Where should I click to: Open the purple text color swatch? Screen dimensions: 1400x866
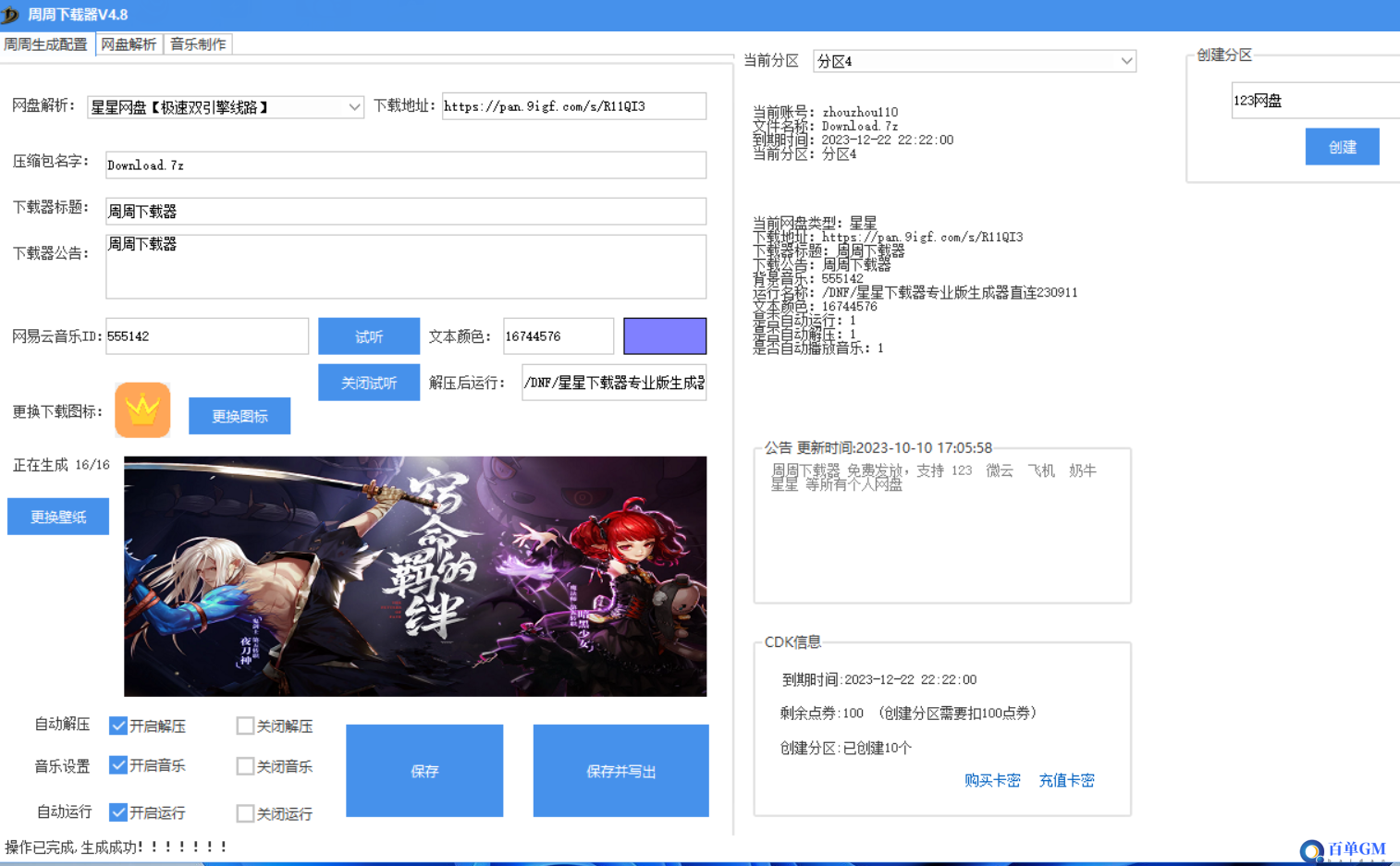pos(665,336)
